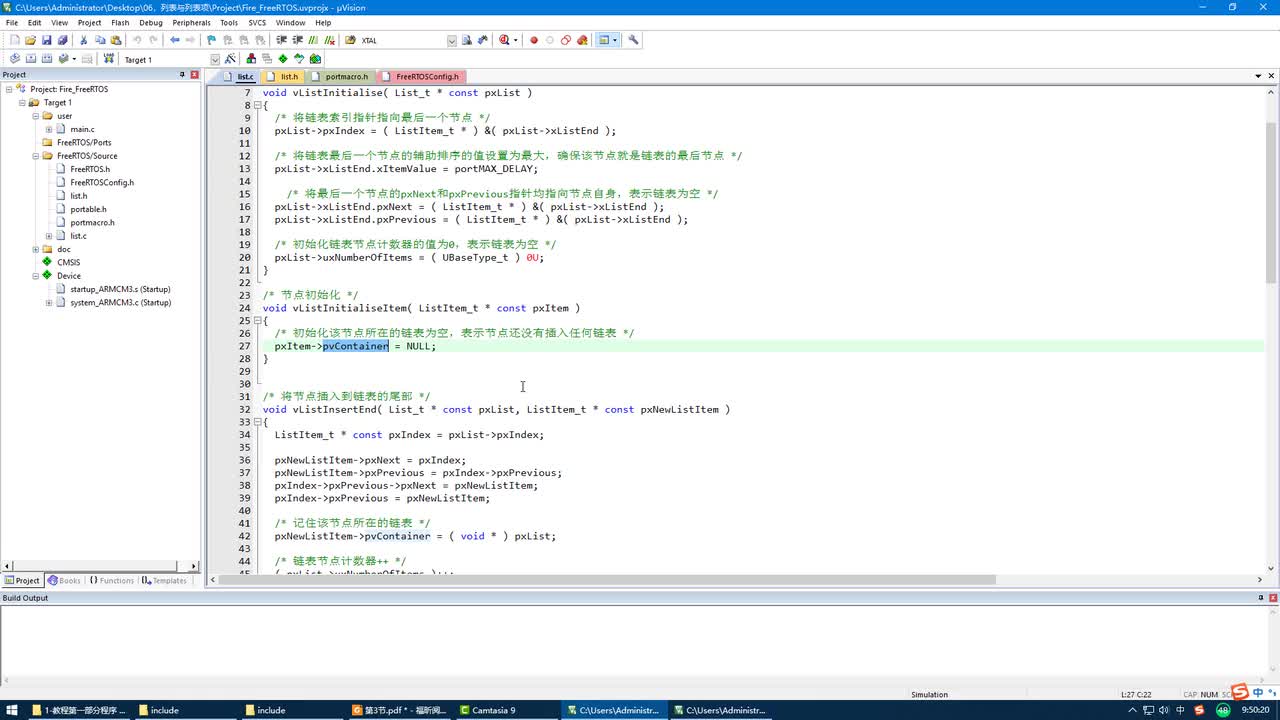
Task: Switch to the Books panel tab
Action: pyautogui.click(x=64, y=580)
